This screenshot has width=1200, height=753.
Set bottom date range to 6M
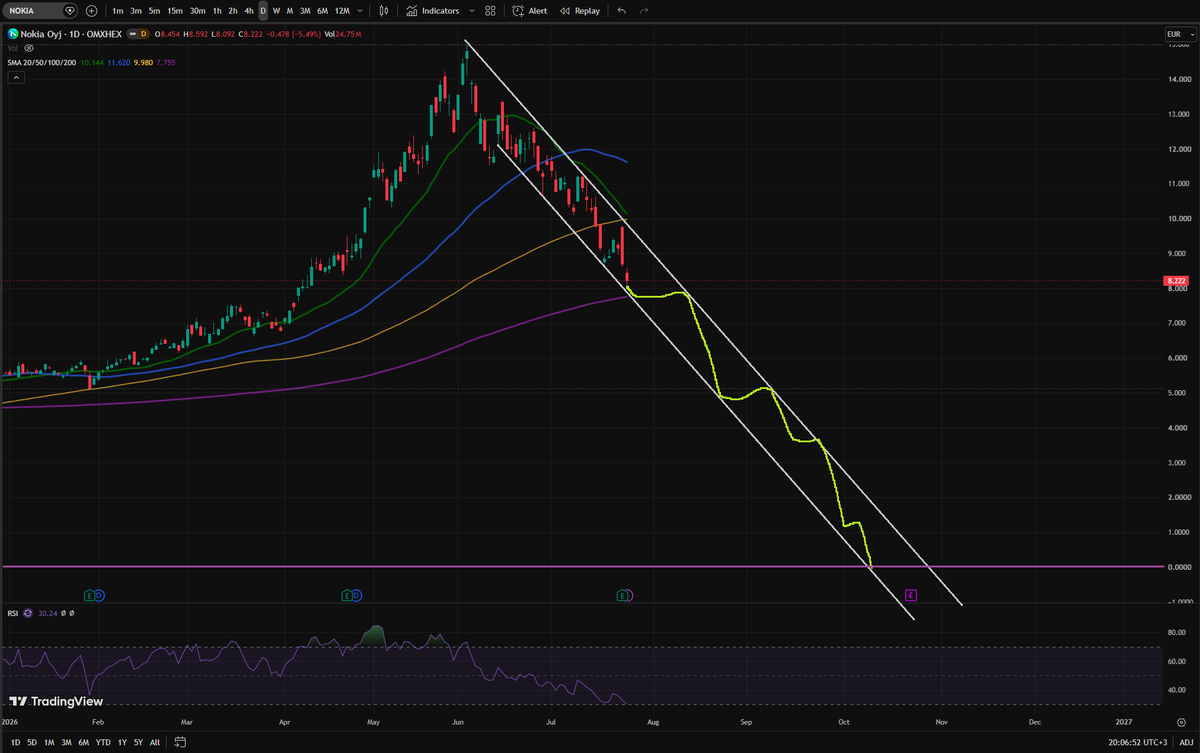pos(83,742)
